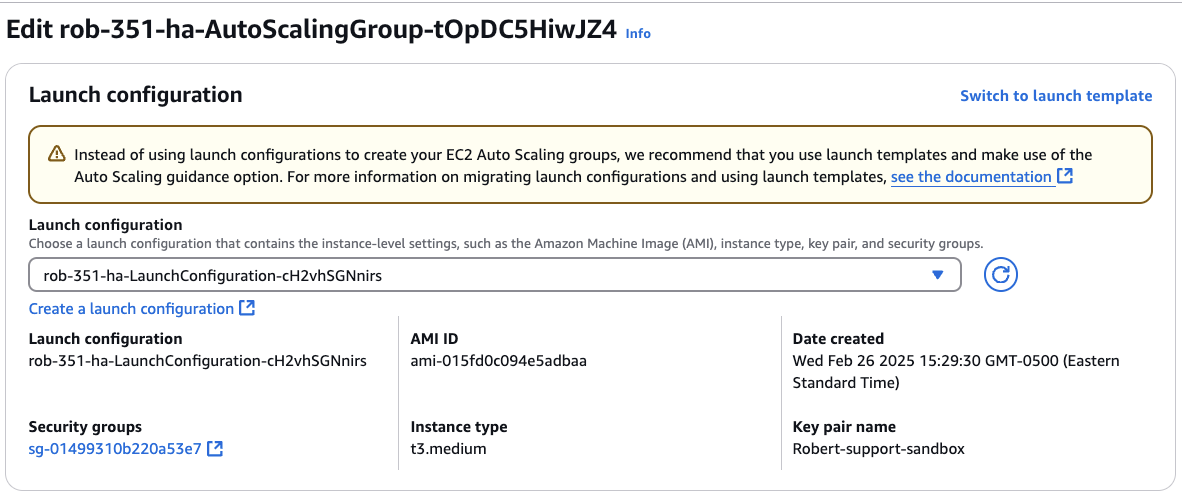Click the 'Launch configuration' section heading
Screen dimensions: 1182x495
(135, 95)
